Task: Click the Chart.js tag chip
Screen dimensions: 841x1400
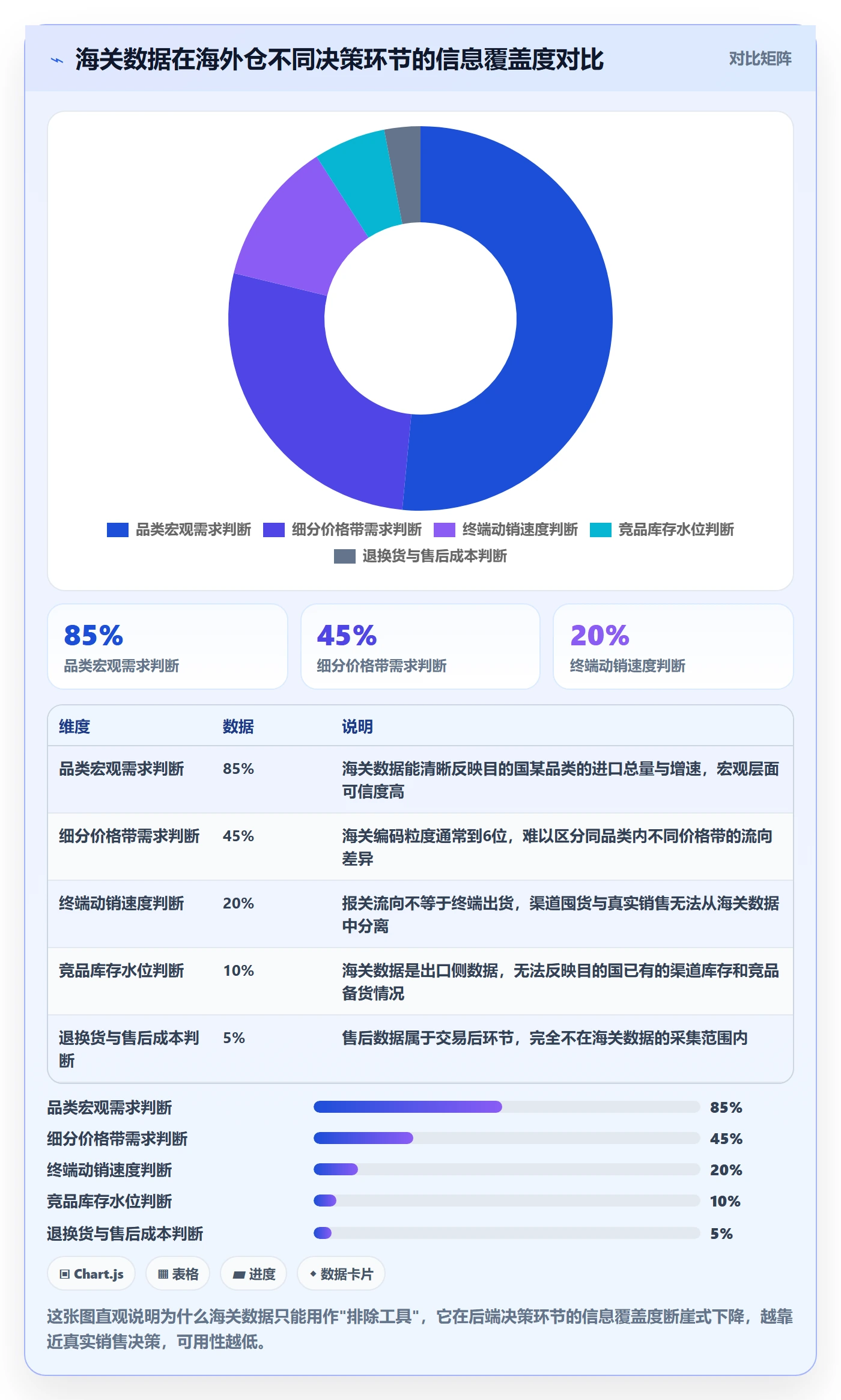Action: click(91, 1274)
